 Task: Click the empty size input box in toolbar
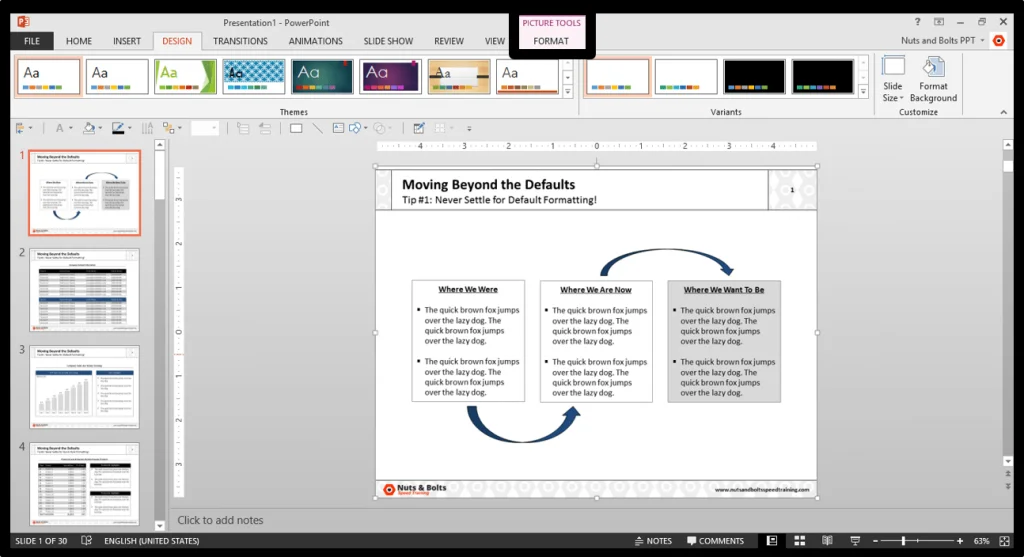(204, 128)
